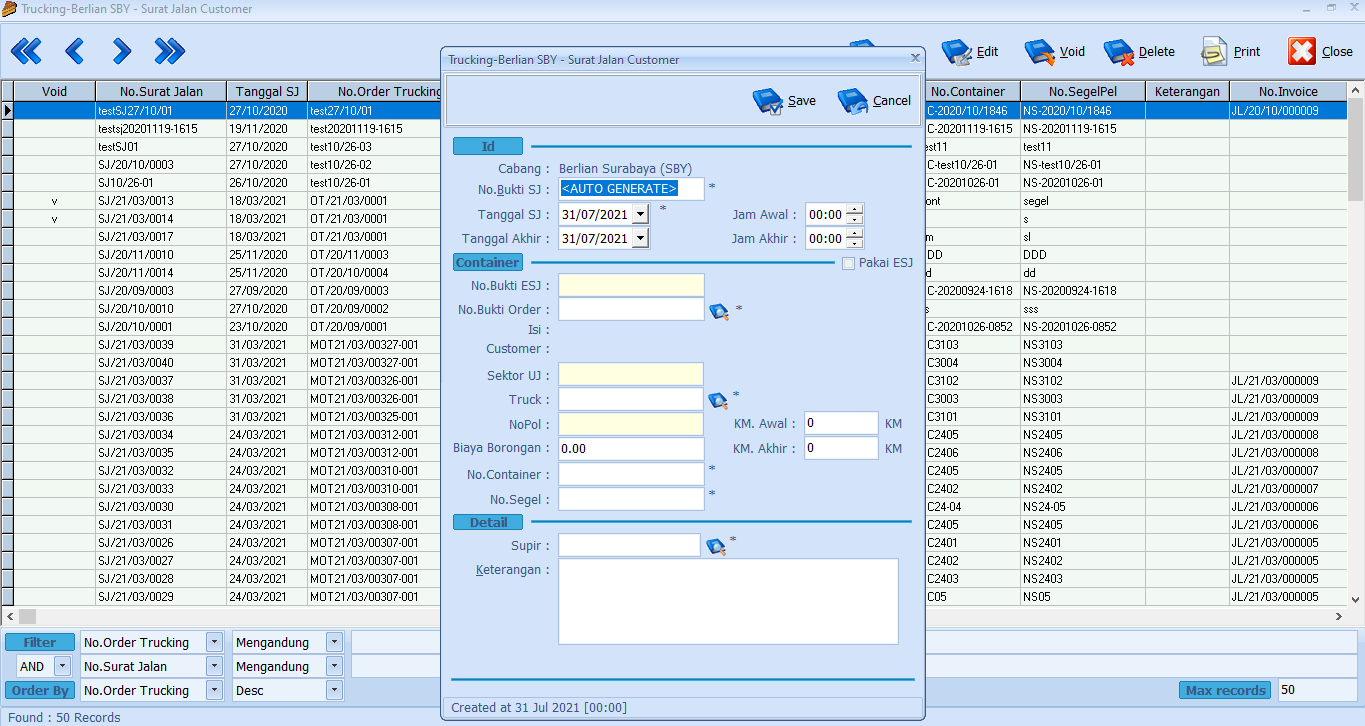
Task: Click the Filter button
Action: (x=40, y=643)
